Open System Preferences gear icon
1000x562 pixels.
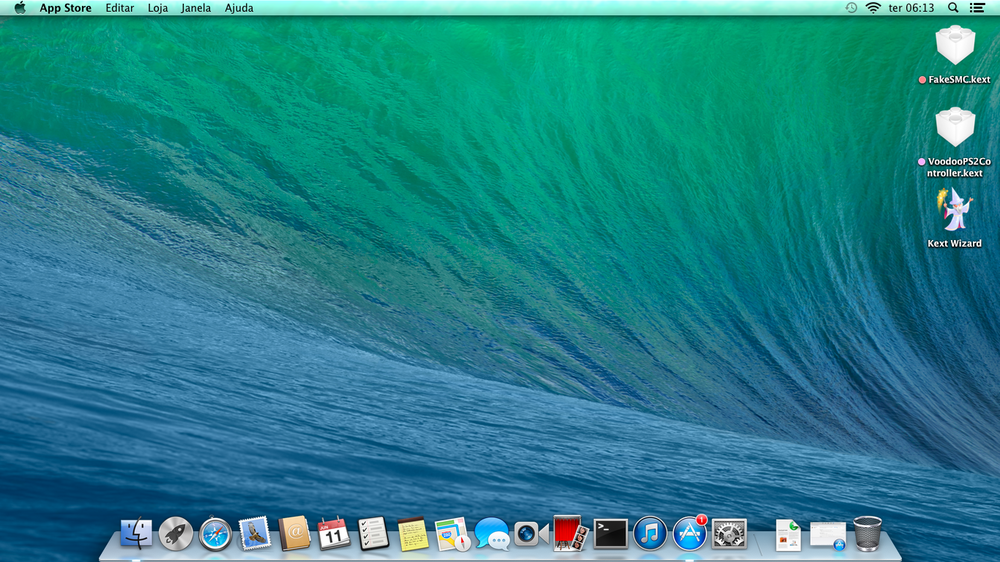tap(729, 533)
